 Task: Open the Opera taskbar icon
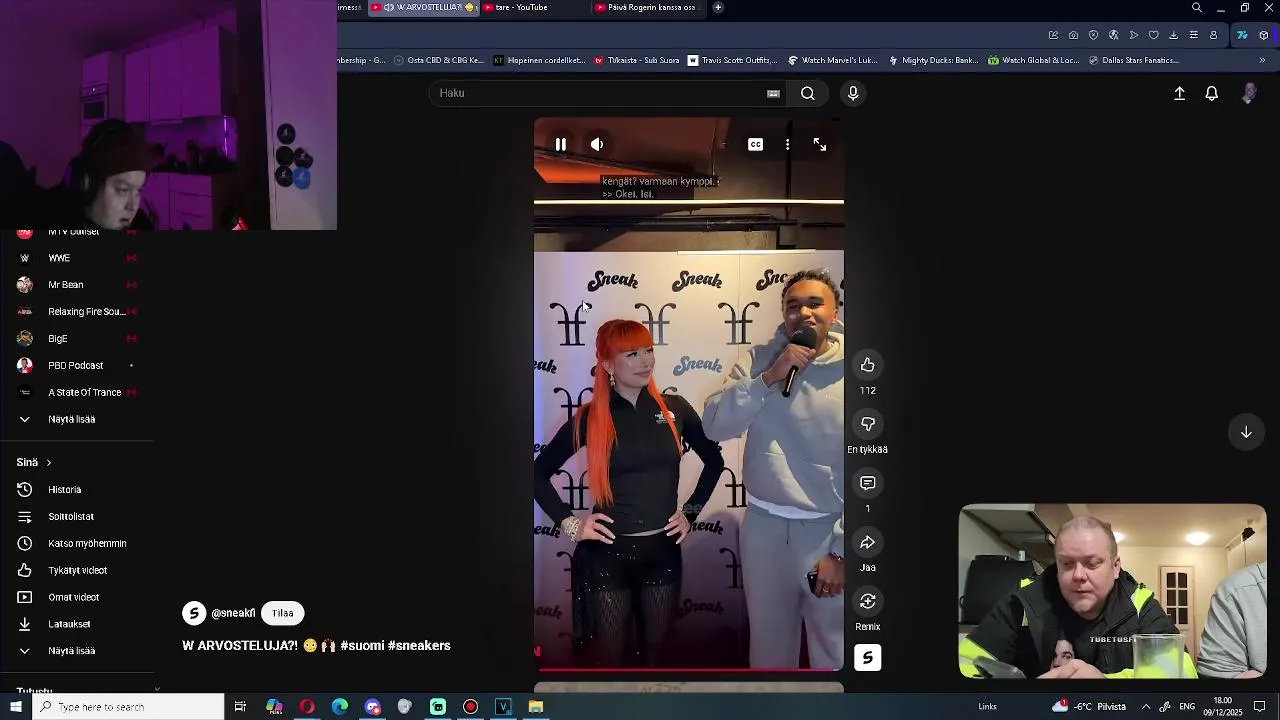coord(307,707)
